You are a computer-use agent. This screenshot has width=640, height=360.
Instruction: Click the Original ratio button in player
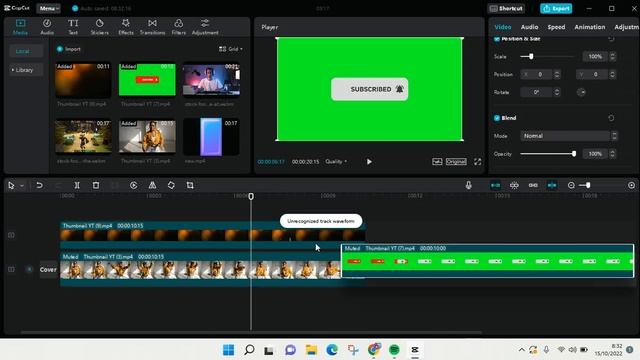tap(456, 162)
